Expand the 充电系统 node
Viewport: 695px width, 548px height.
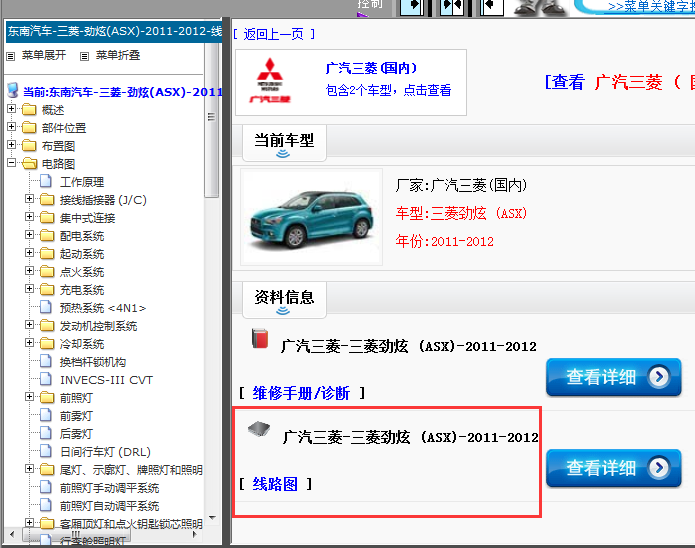[29, 289]
